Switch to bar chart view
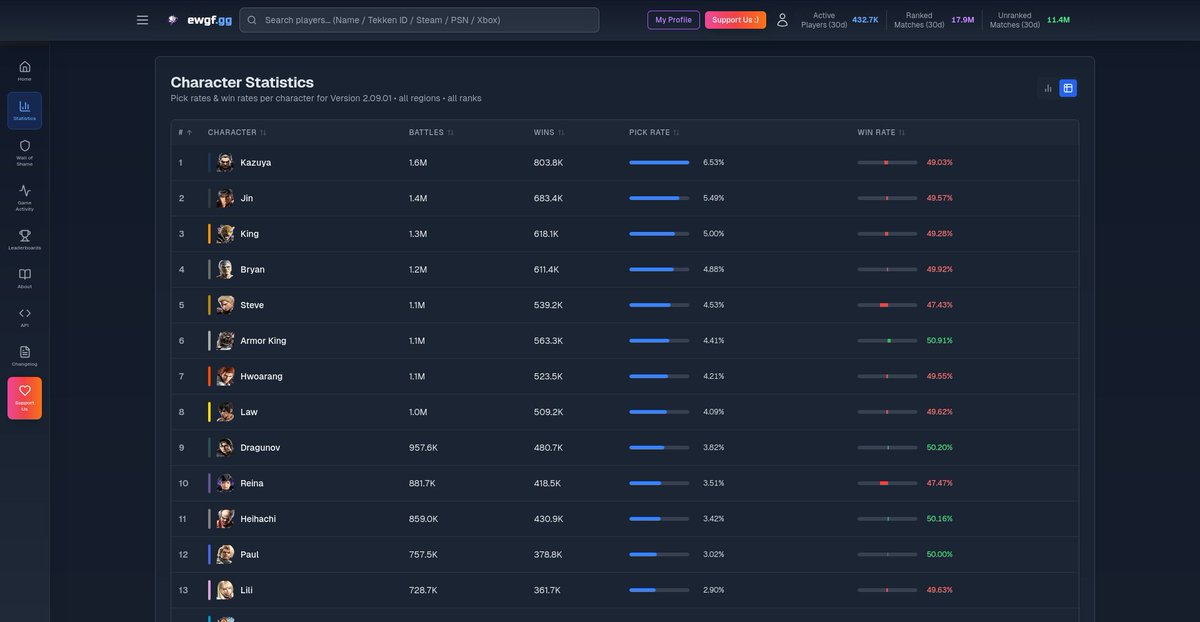This screenshot has height=622, width=1200. pyautogui.click(x=1048, y=88)
